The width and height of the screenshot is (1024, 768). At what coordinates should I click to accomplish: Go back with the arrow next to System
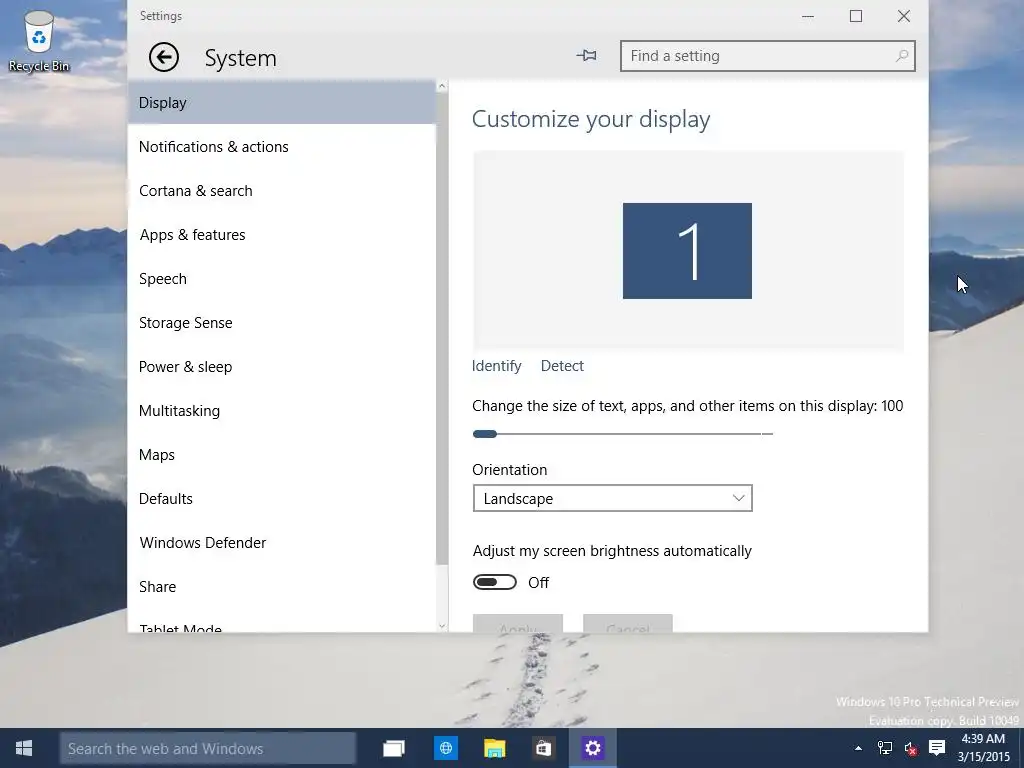(163, 57)
